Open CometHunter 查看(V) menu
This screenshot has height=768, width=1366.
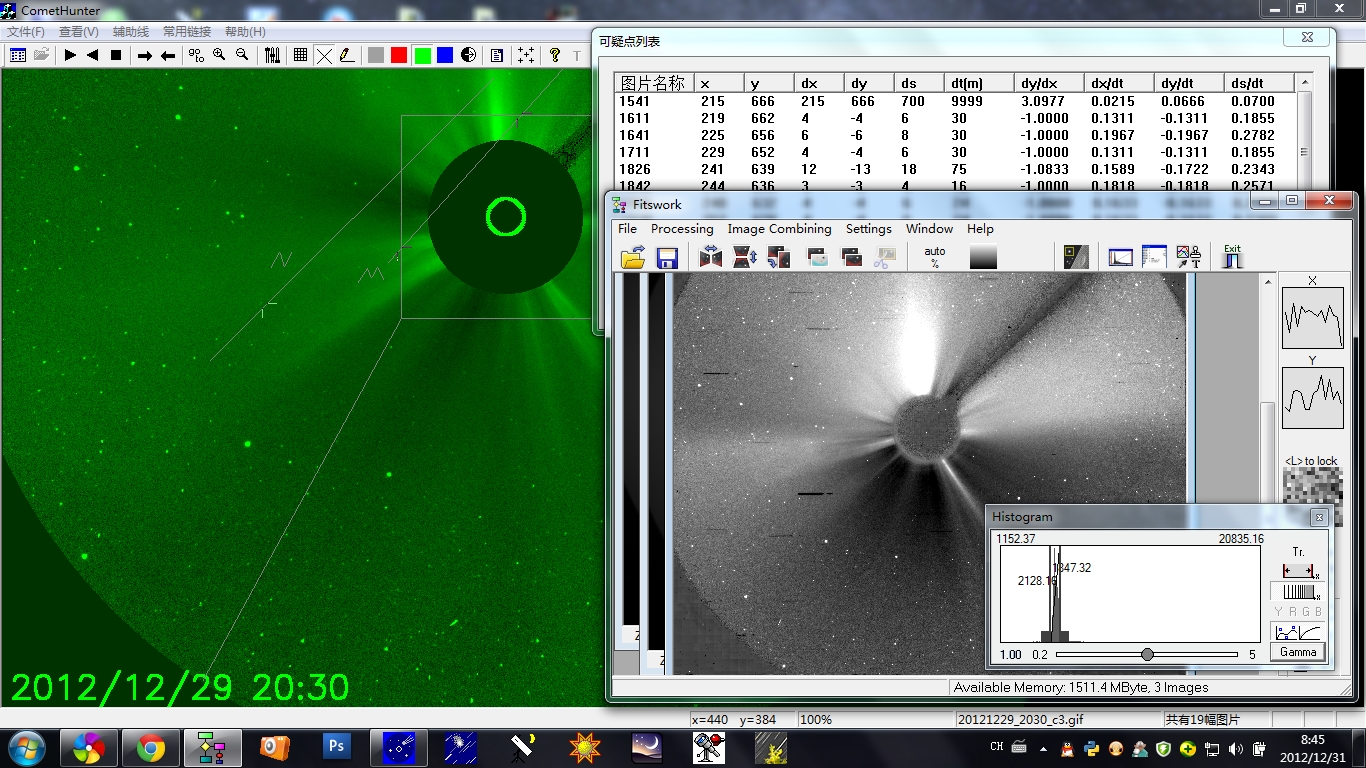[78, 32]
